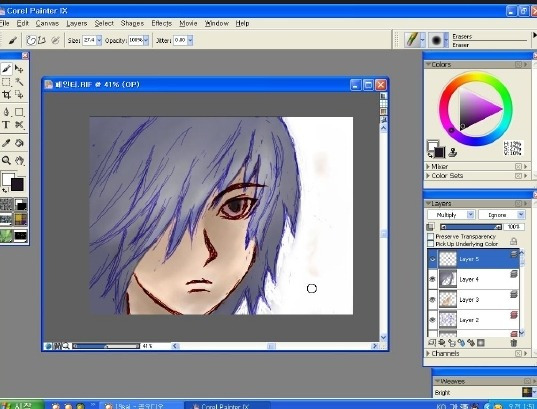The width and height of the screenshot is (537, 409).
Task: Open the Multiply composite method dropdown
Action: 451,215
